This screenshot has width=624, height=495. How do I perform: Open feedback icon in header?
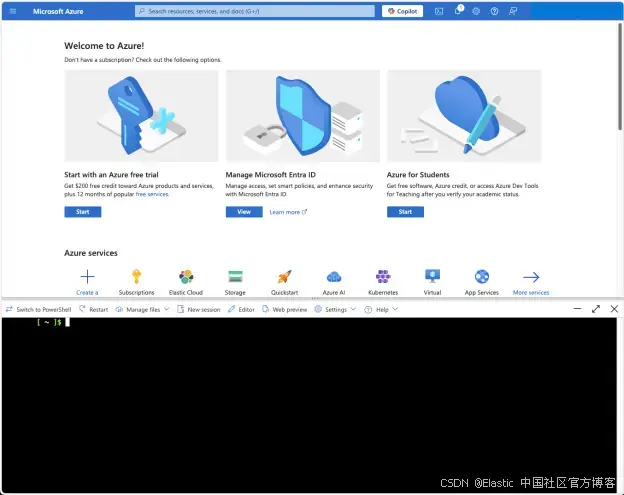[513, 11]
